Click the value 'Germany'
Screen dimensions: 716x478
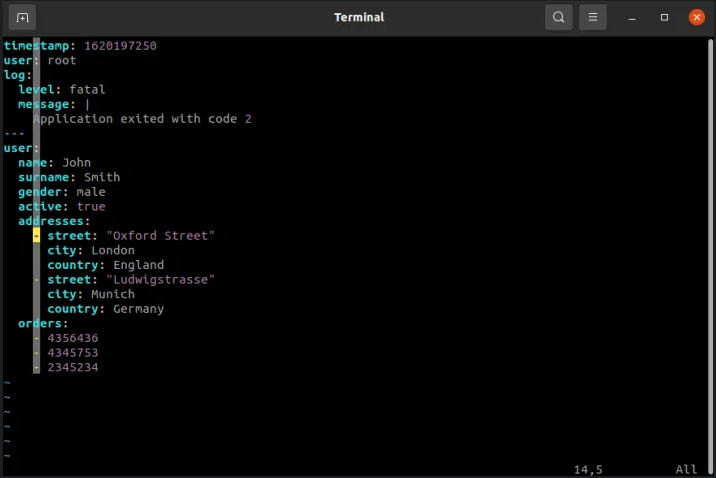[x=138, y=309]
